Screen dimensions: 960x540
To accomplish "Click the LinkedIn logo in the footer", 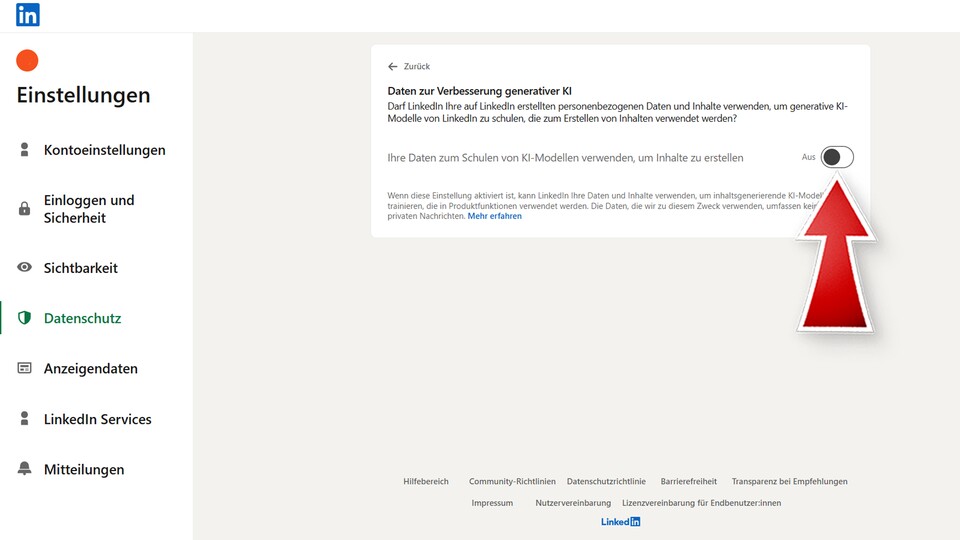I will (x=620, y=522).
